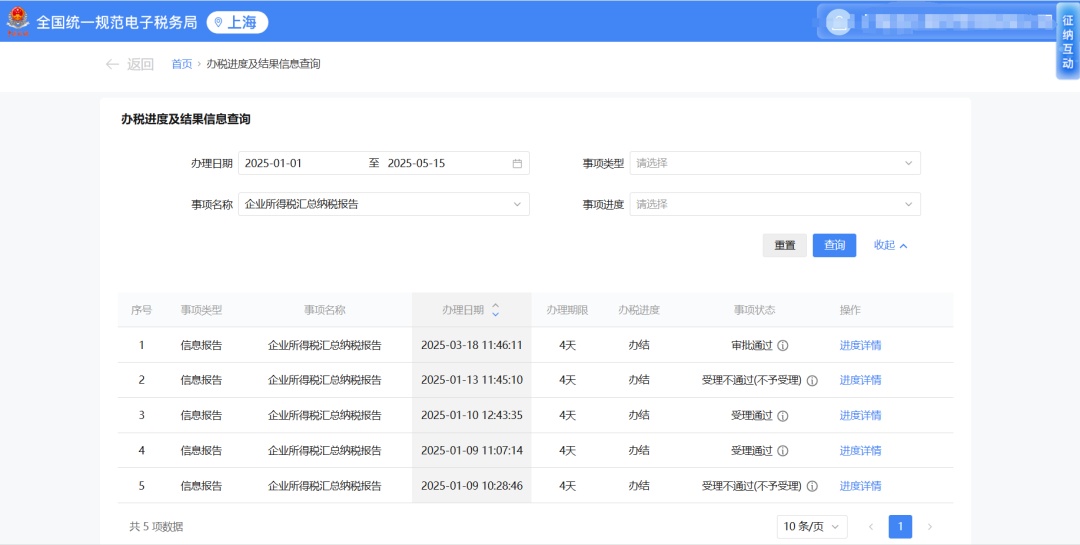Click info icon in row 4 status

(x=783, y=451)
